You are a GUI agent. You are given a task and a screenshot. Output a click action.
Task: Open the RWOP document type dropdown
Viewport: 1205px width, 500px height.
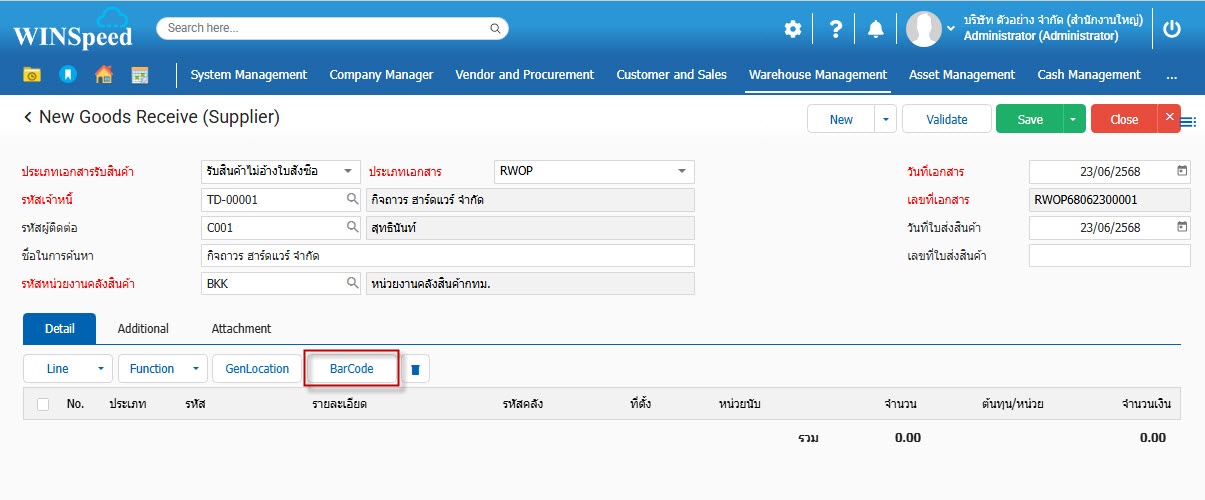pyautogui.click(x=681, y=171)
